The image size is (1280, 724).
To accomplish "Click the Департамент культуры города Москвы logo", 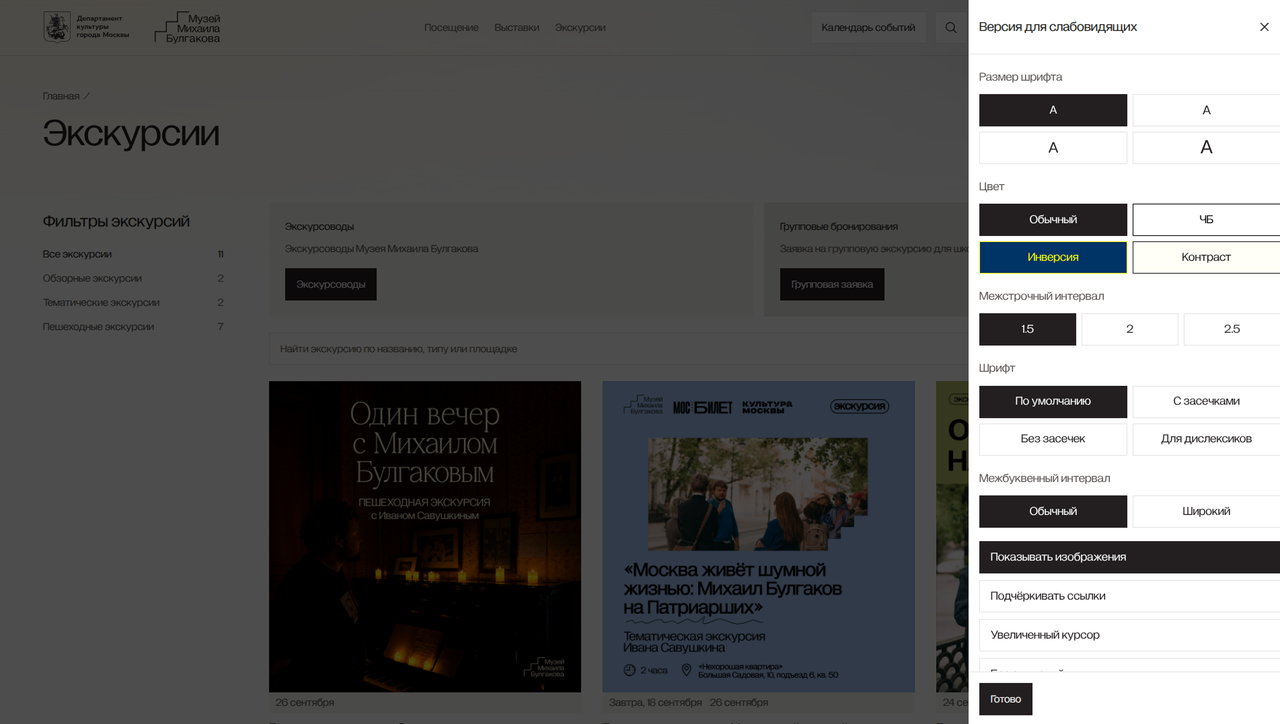I will tap(86, 27).
